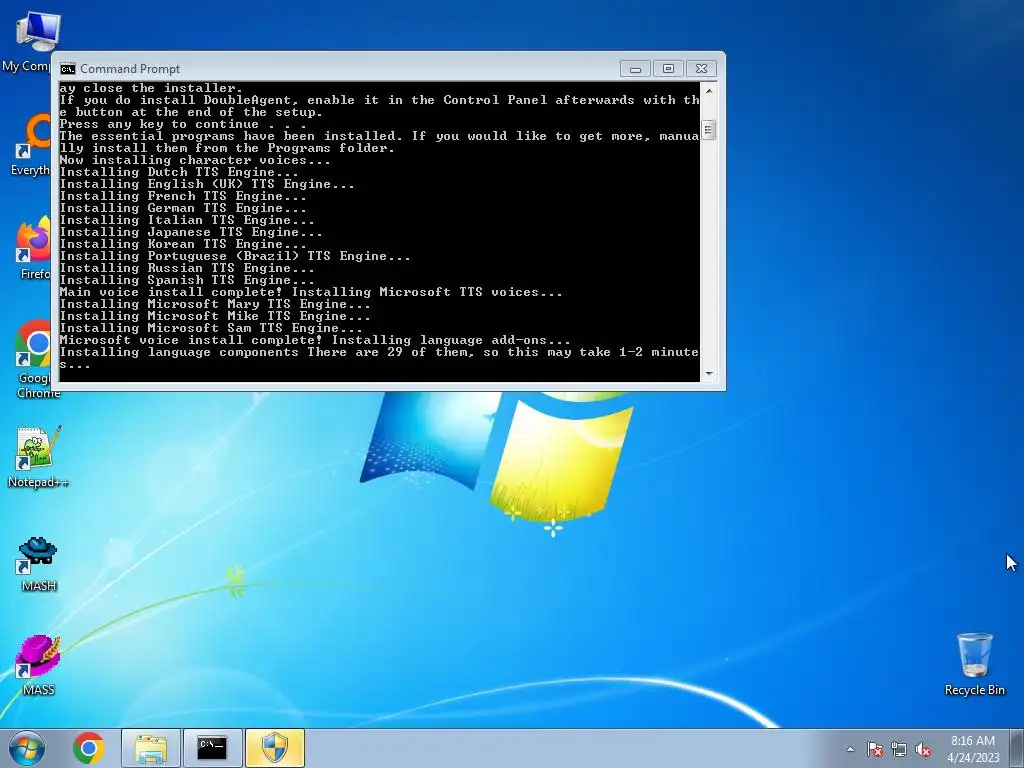Click the Command Prompt scrollbar thumb
Viewport: 1024px width, 768px height.
click(x=709, y=131)
